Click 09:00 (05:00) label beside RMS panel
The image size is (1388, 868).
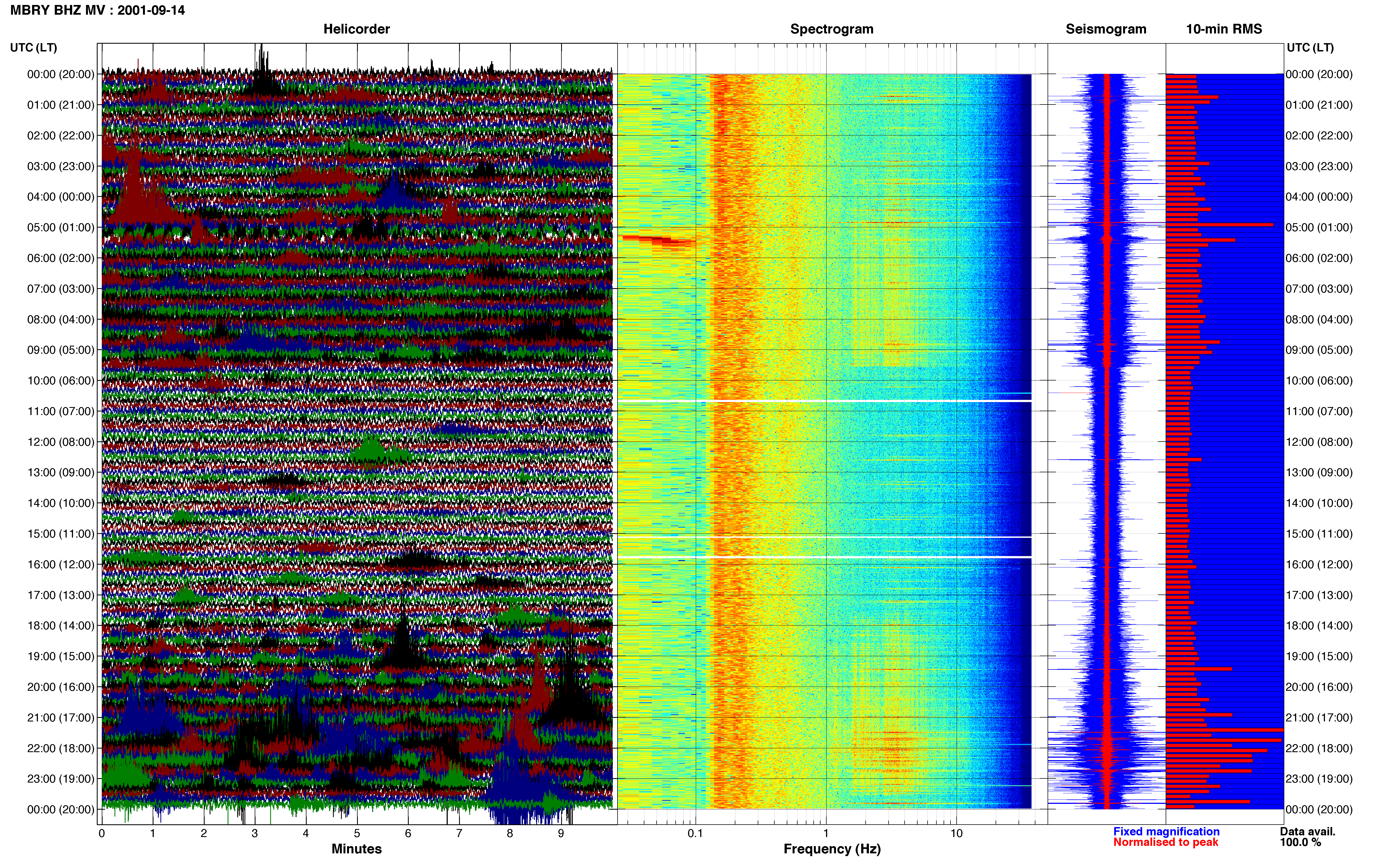tap(1319, 350)
